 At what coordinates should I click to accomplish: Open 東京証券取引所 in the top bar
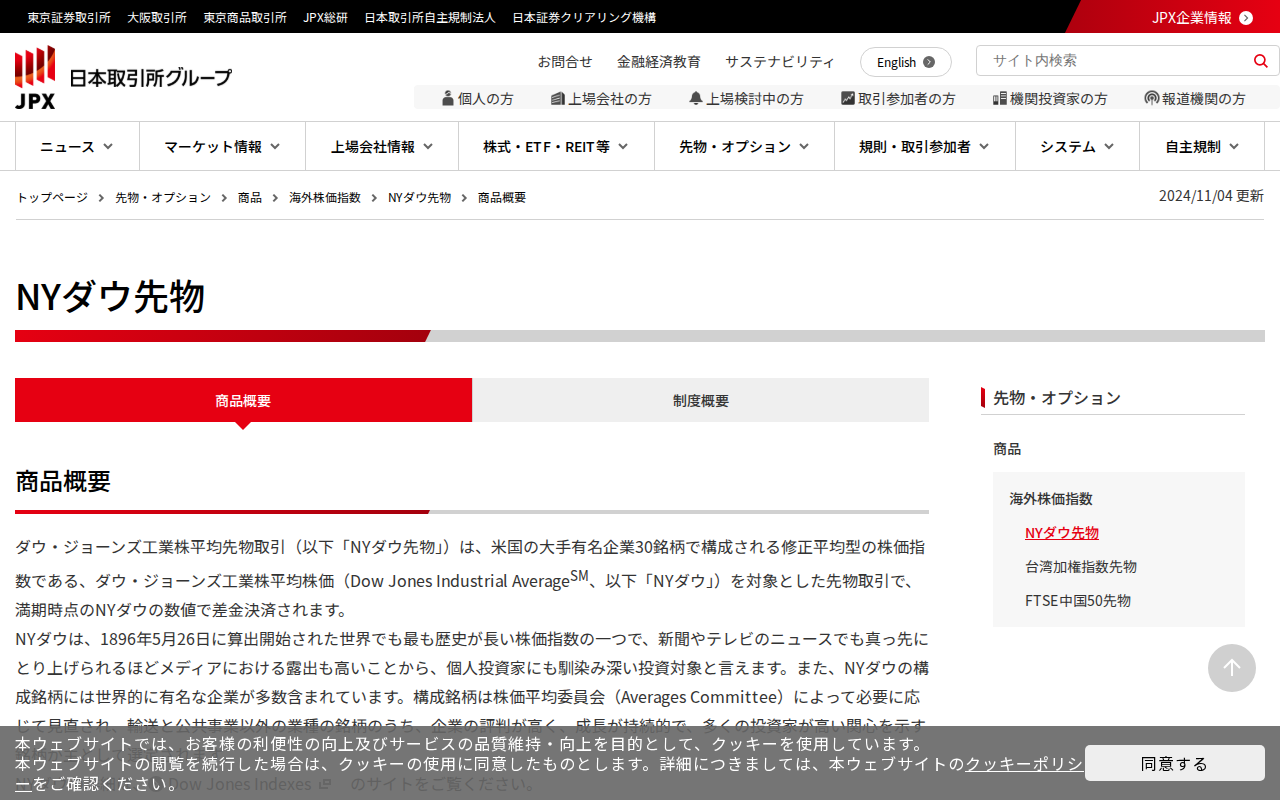point(69,17)
